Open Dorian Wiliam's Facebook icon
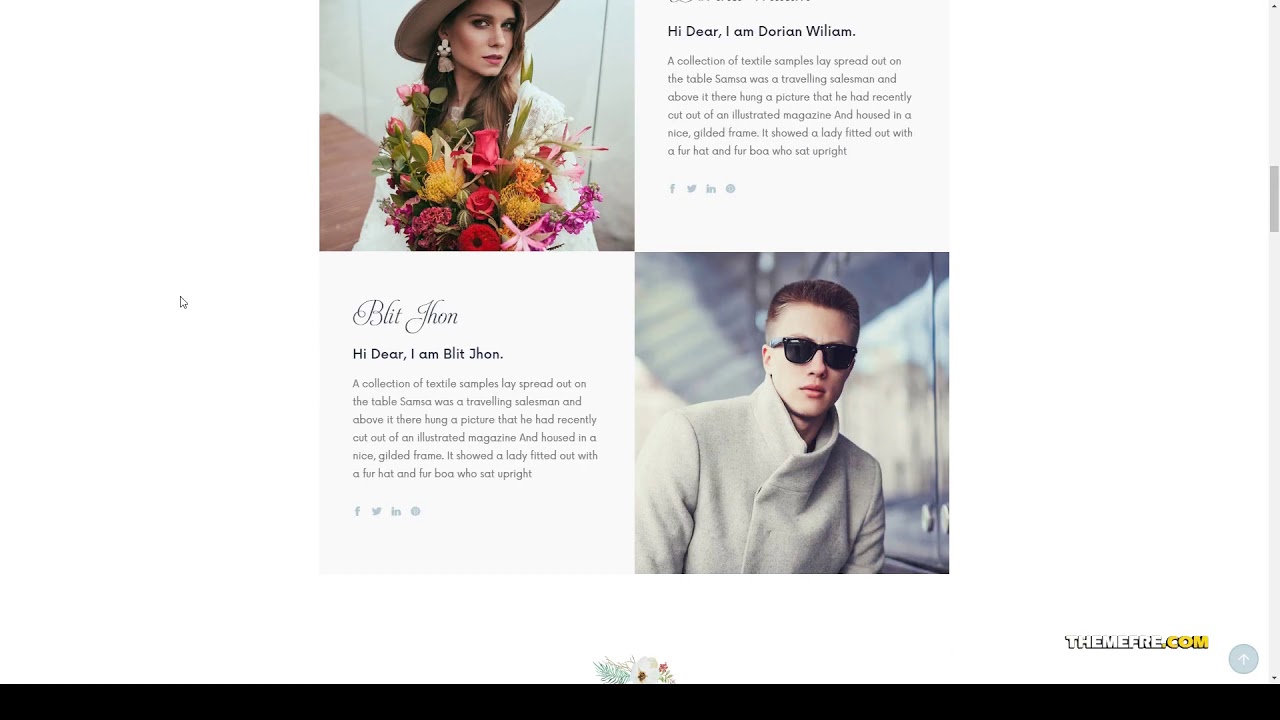The image size is (1280, 720). point(672,189)
